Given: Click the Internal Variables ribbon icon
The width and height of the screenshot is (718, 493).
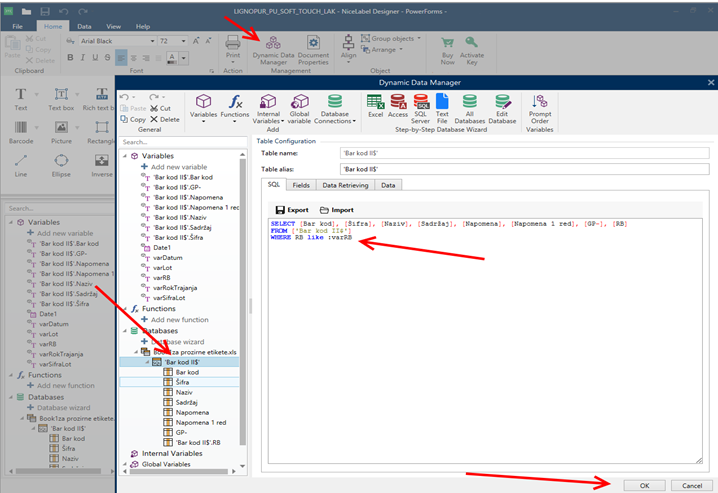Looking at the screenshot, I should (268, 109).
